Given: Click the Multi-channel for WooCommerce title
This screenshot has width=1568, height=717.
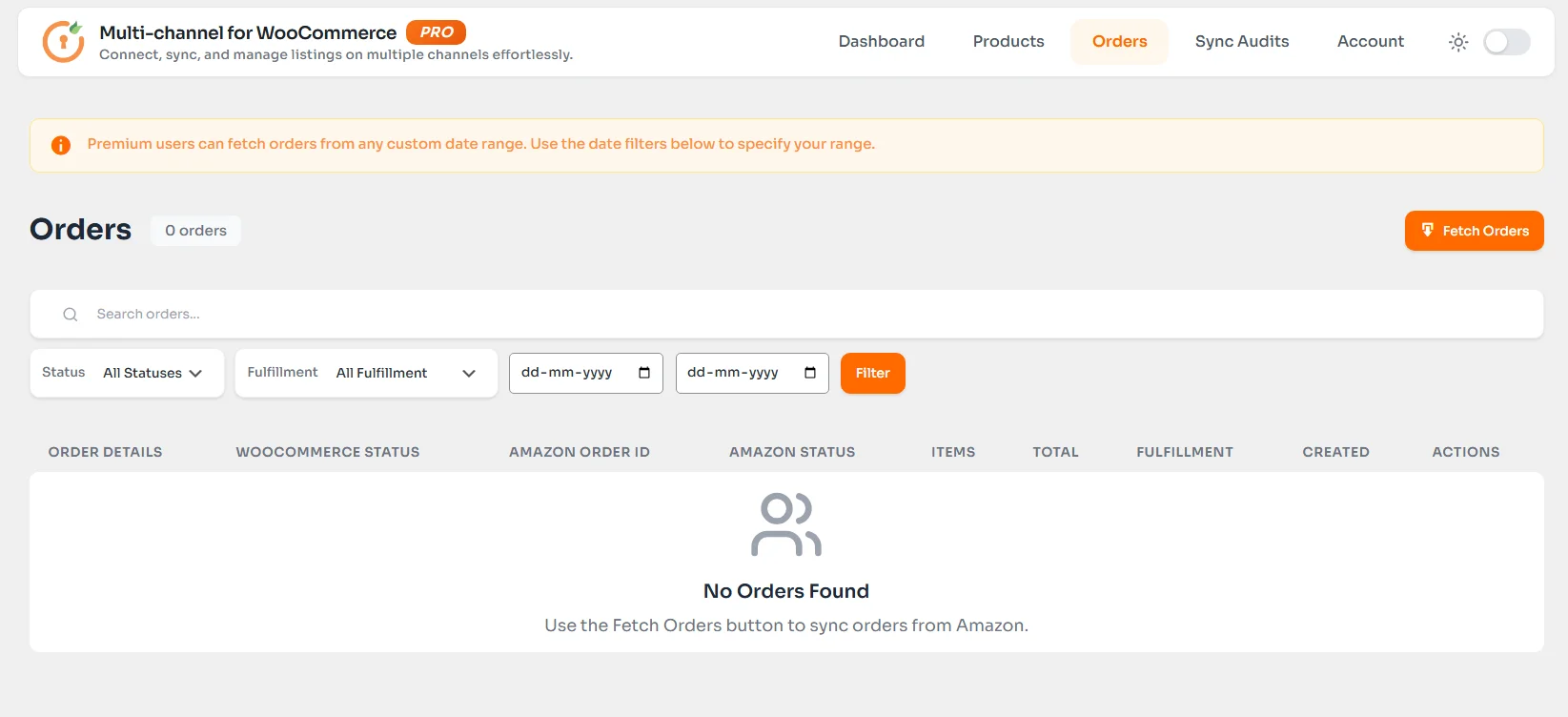Looking at the screenshot, I should coord(248,32).
